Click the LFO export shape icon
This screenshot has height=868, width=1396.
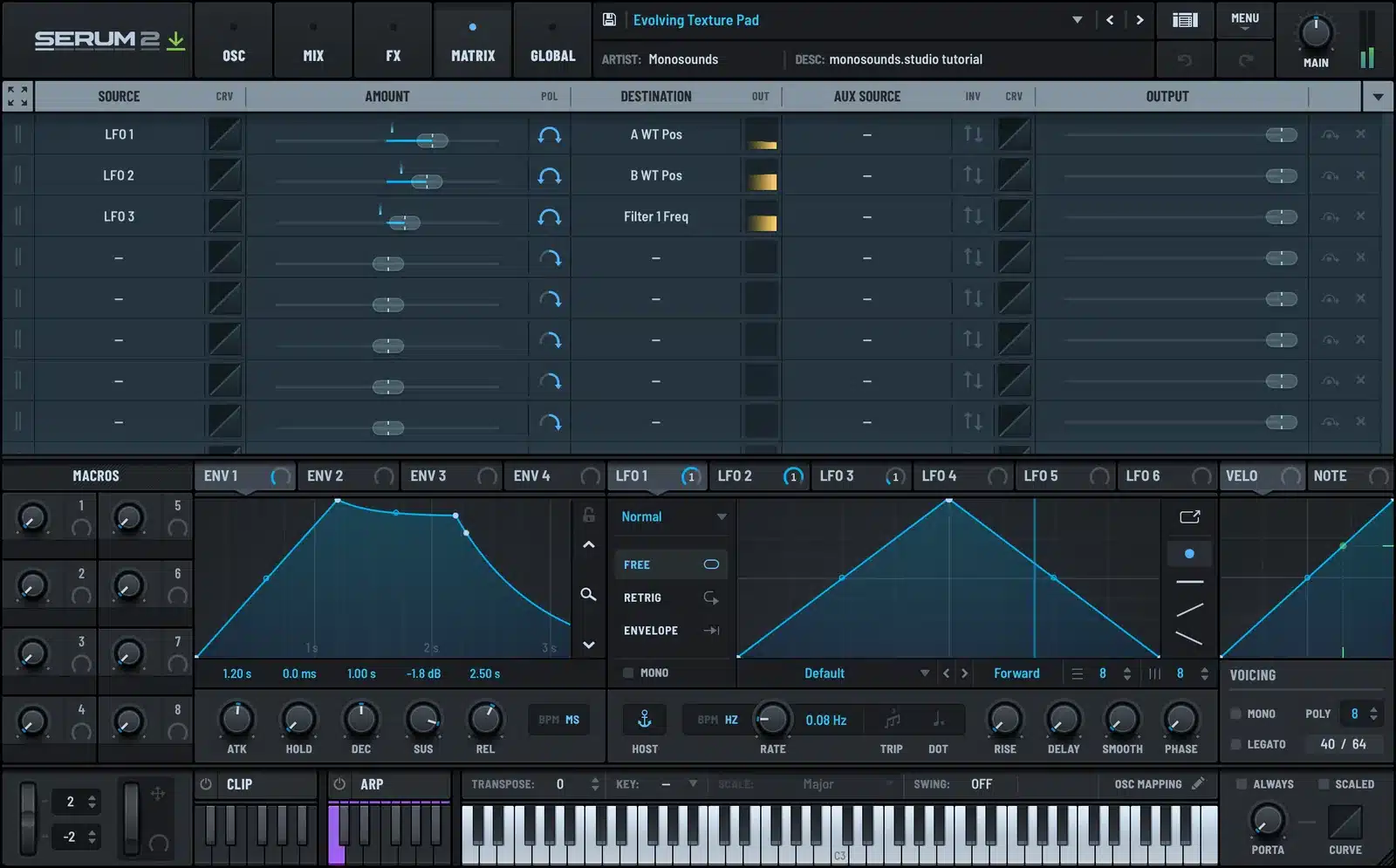[x=1189, y=516]
